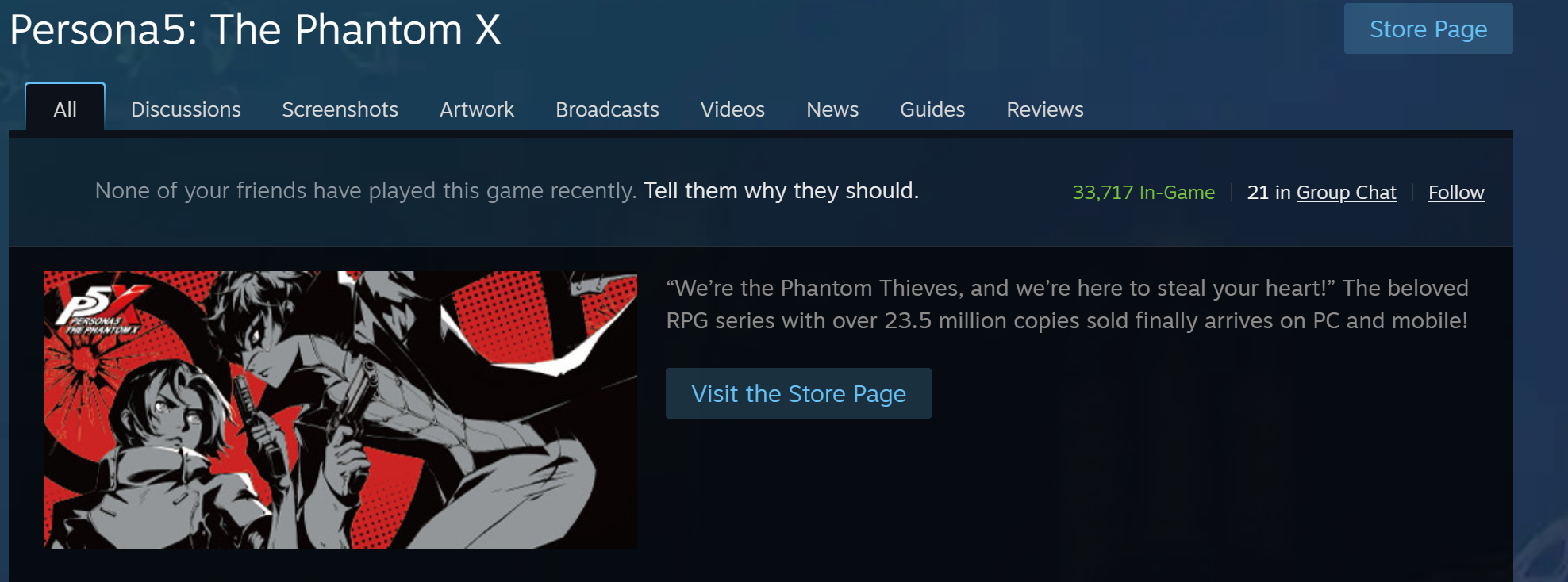Switch to the All tab
This screenshot has width=1568, height=582.
65,109
